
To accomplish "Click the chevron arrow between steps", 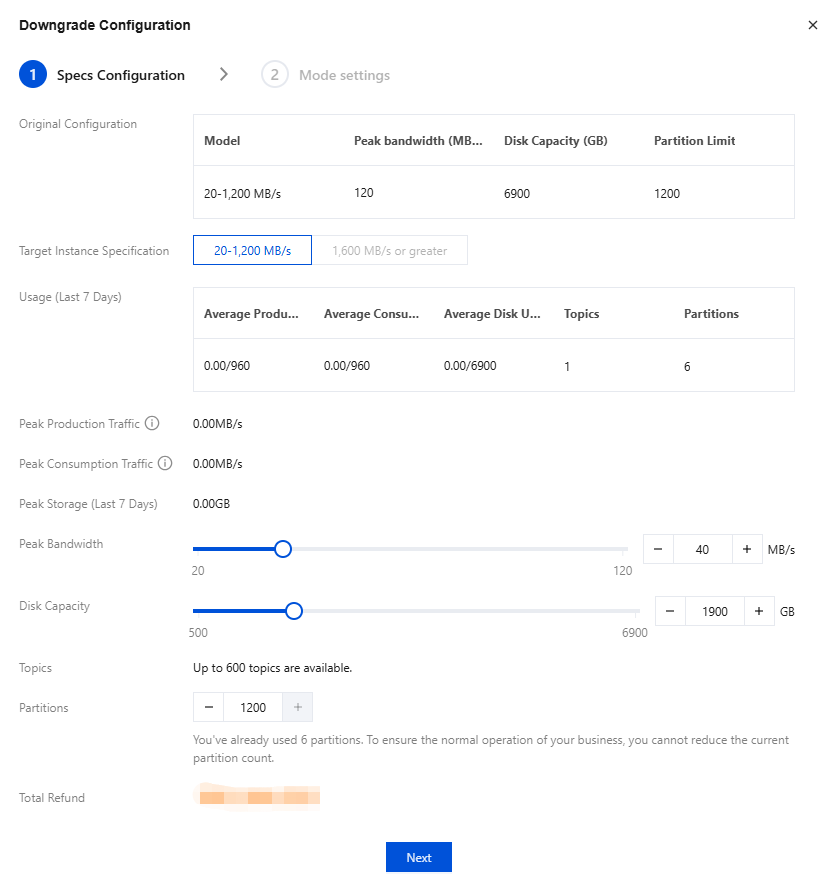I will (x=224, y=75).
